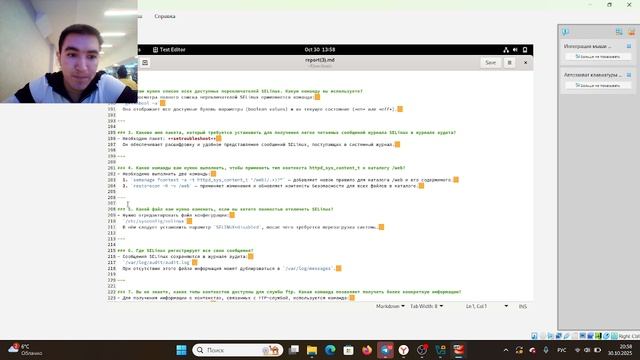Image resolution: width=640 pixels, height=360 pixels.
Task: Click the Wi-Fi icon in system tray
Action: [577, 350]
